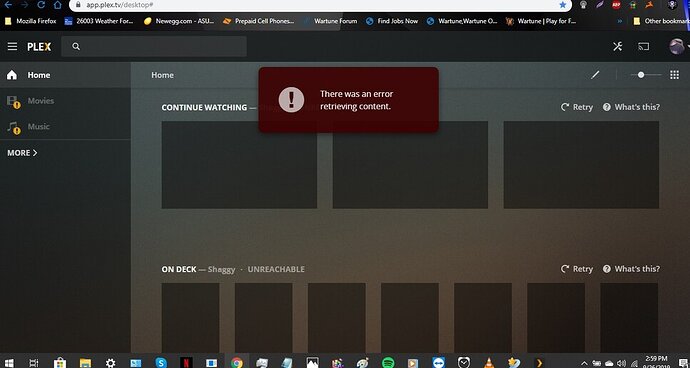
Task: Open Netflix on the taskbar
Action: click(186, 363)
